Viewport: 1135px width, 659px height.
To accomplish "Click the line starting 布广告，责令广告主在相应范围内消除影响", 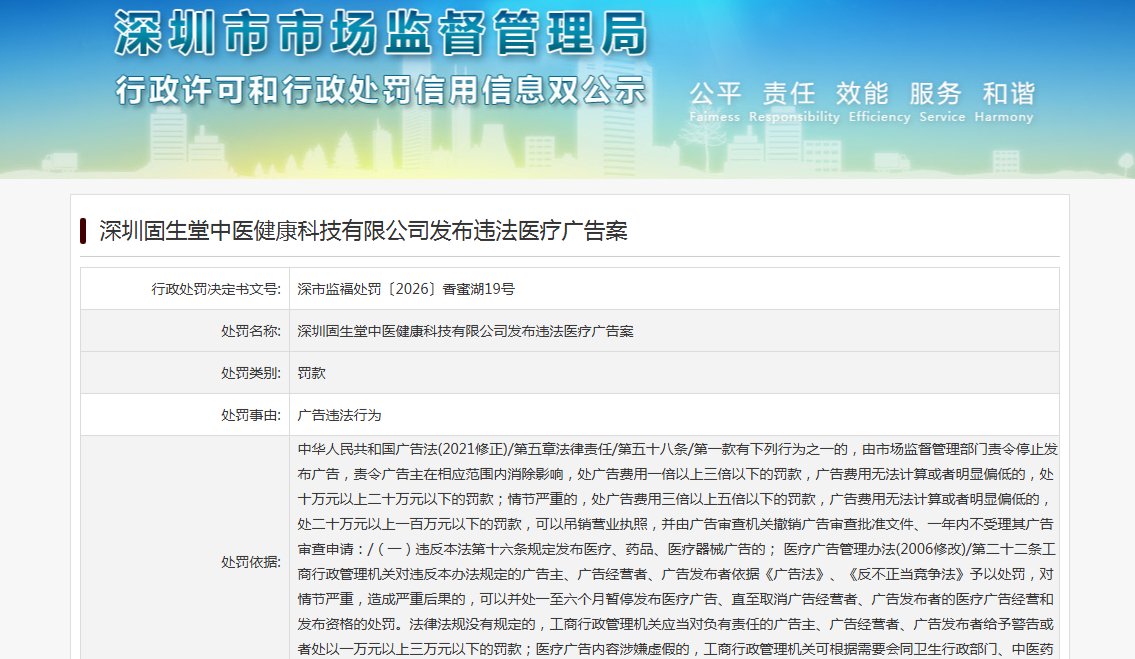I will [x=675, y=474].
